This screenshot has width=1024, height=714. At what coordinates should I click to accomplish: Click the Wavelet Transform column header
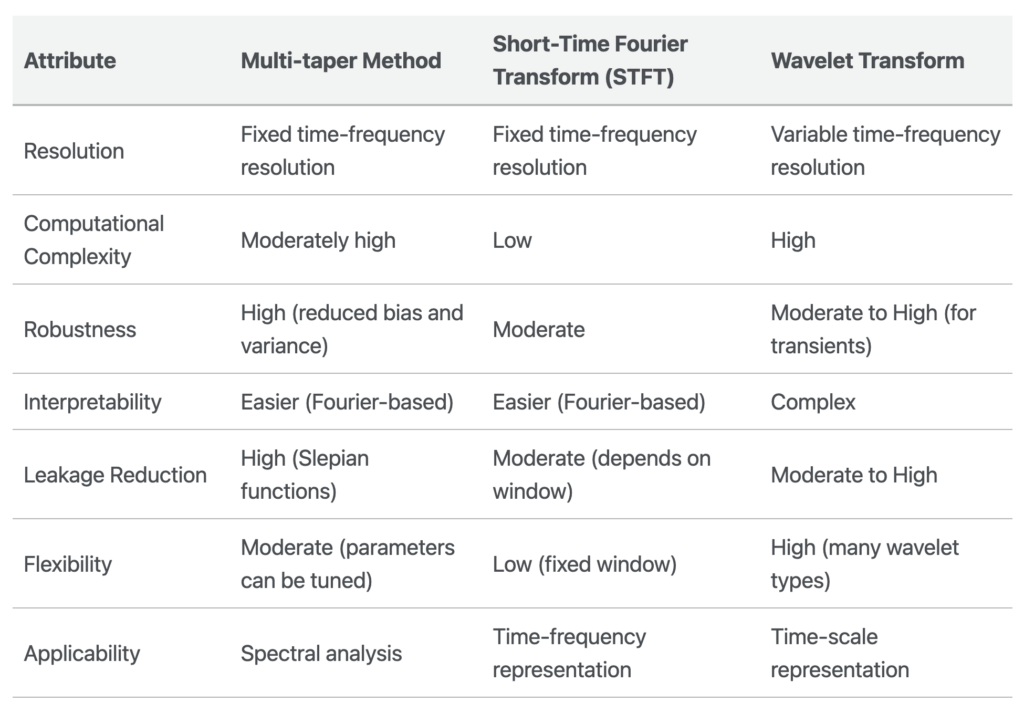click(x=867, y=60)
